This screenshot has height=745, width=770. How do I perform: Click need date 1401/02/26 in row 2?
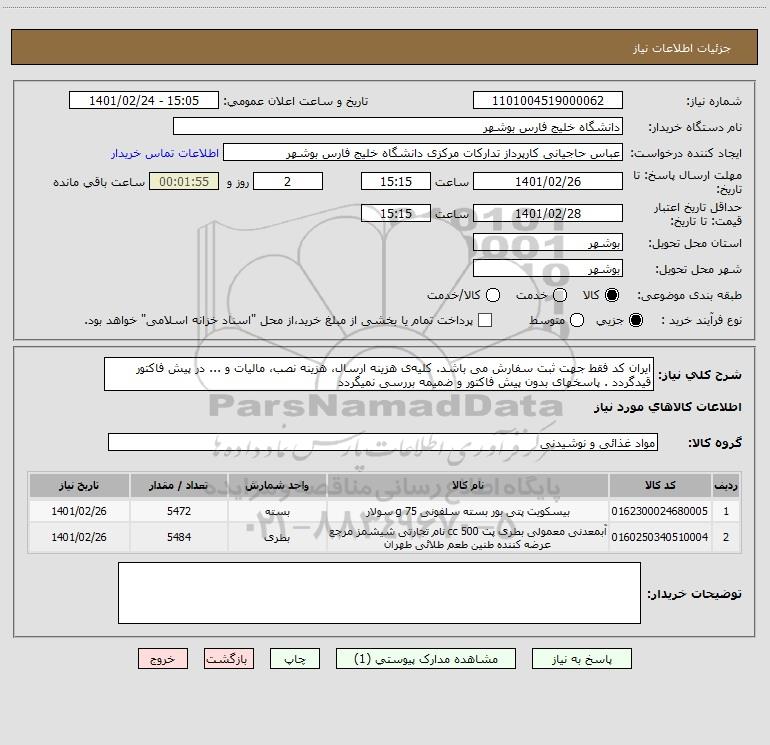(x=79, y=537)
